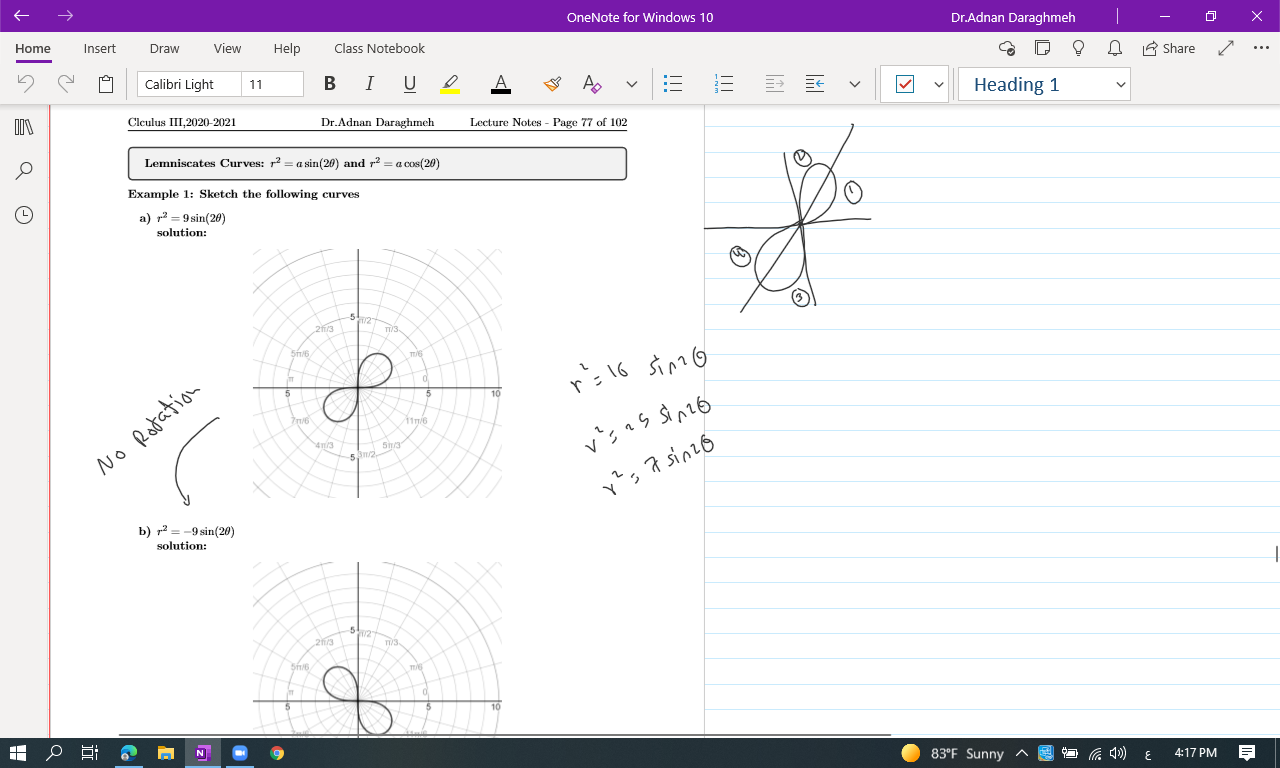Screen dimensions: 1280x768
Task: Open the Search sidebar icon
Action: tap(24, 170)
